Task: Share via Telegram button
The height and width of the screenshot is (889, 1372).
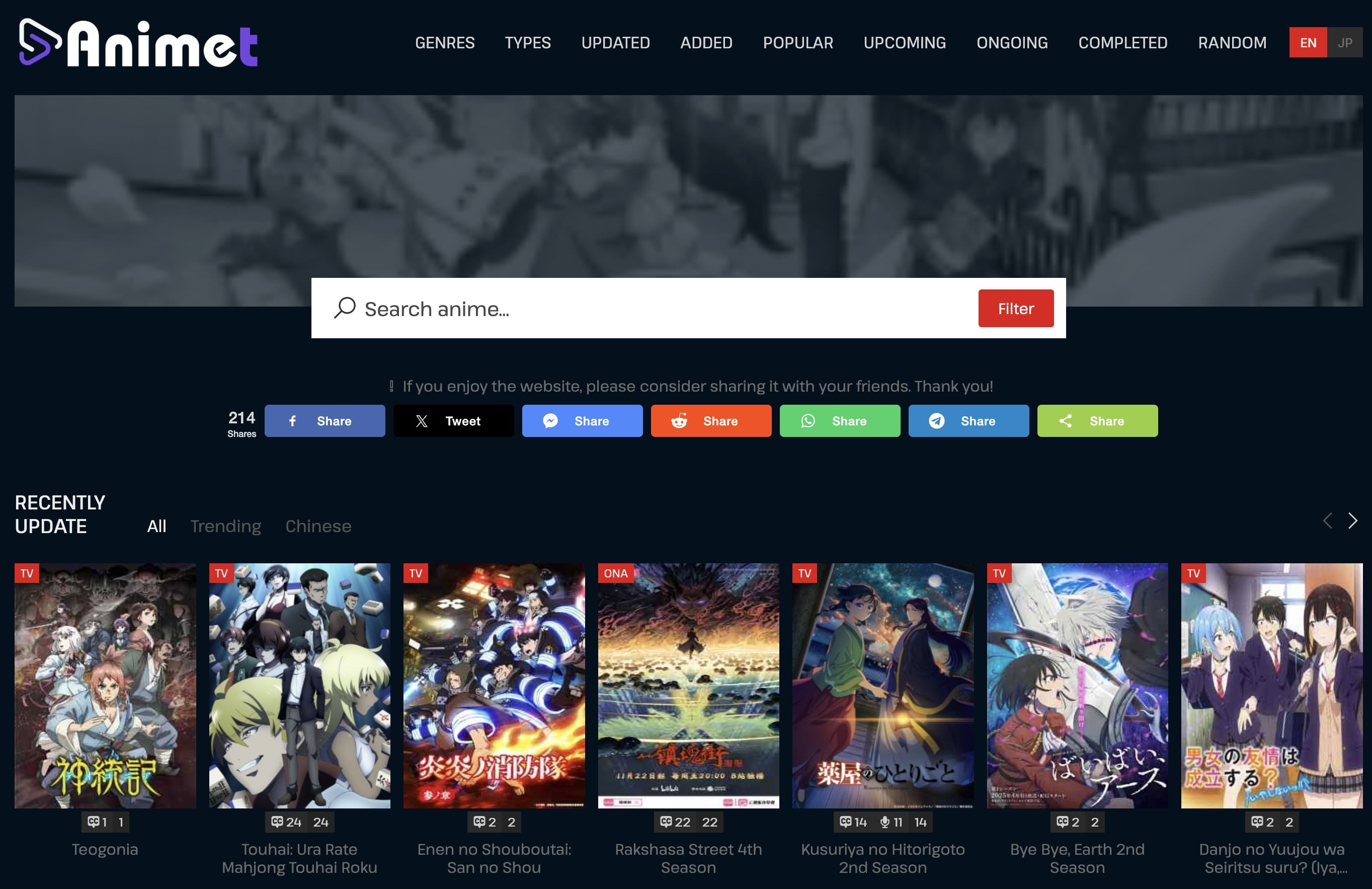Action: tap(969, 420)
